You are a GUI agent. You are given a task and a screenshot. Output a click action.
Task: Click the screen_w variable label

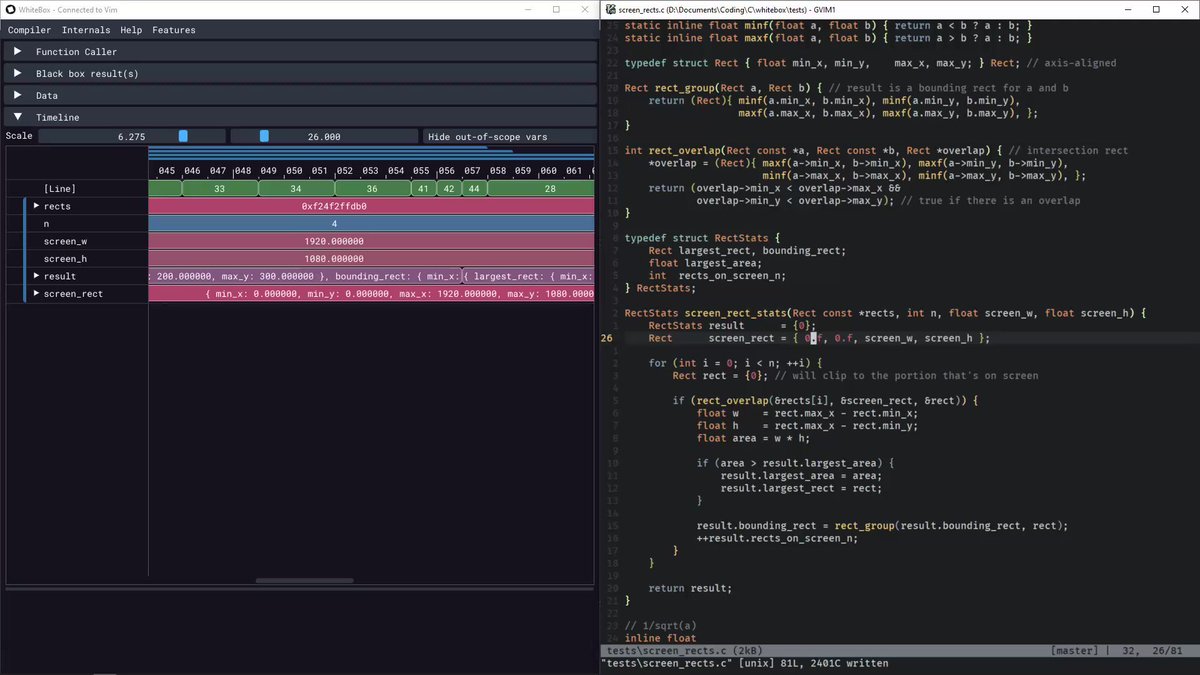(65, 241)
